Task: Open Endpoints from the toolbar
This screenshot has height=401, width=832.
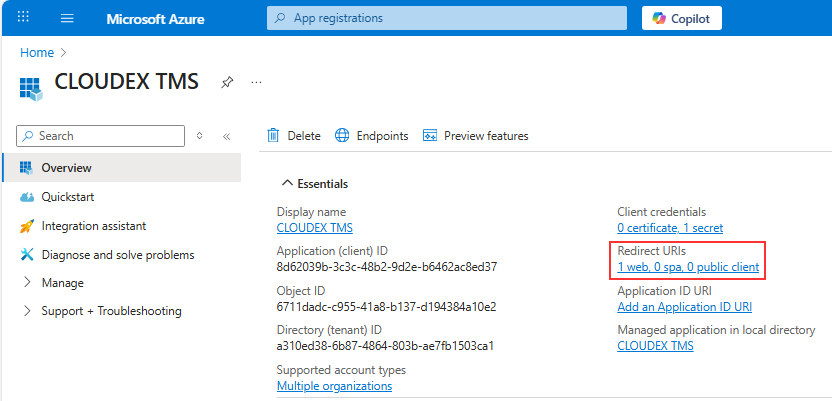Action: point(372,136)
